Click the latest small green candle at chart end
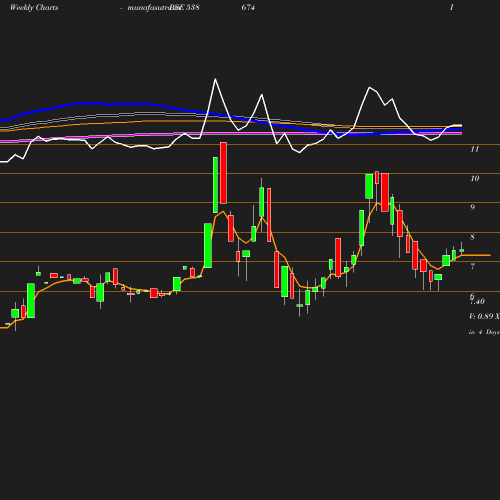This screenshot has height=500, width=500. click(x=462, y=250)
